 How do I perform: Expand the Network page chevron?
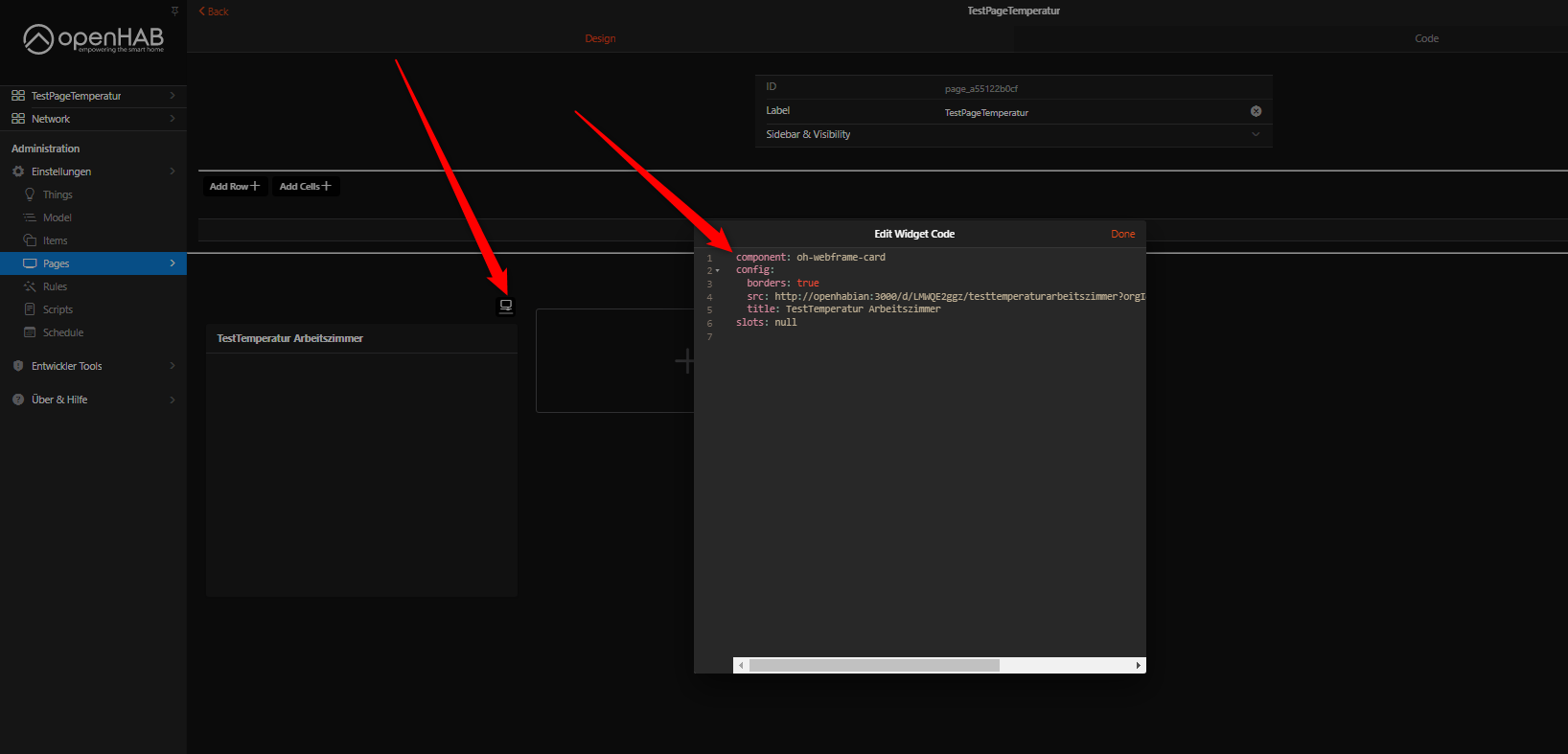pyautogui.click(x=173, y=119)
